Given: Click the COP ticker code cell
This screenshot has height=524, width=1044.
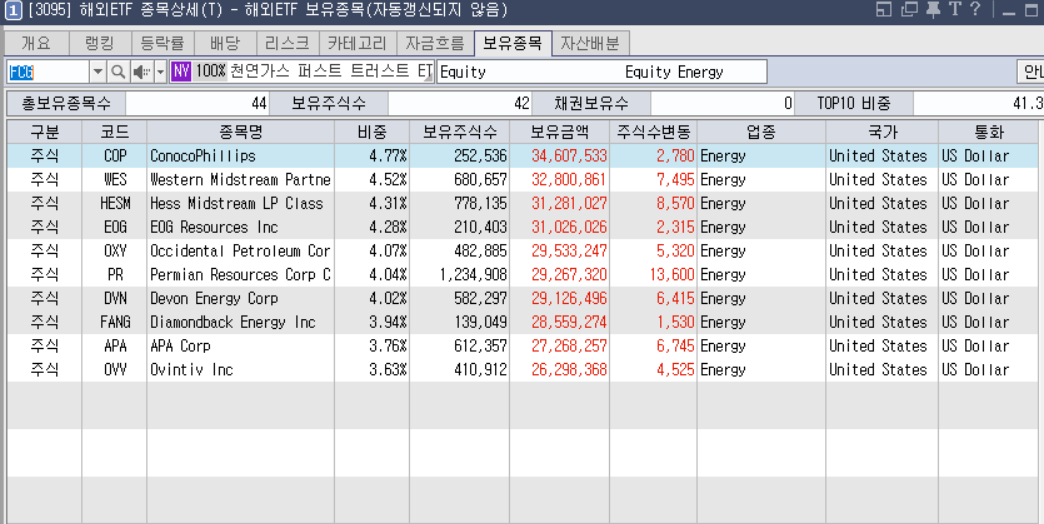Looking at the screenshot, I should pos(115,156).
